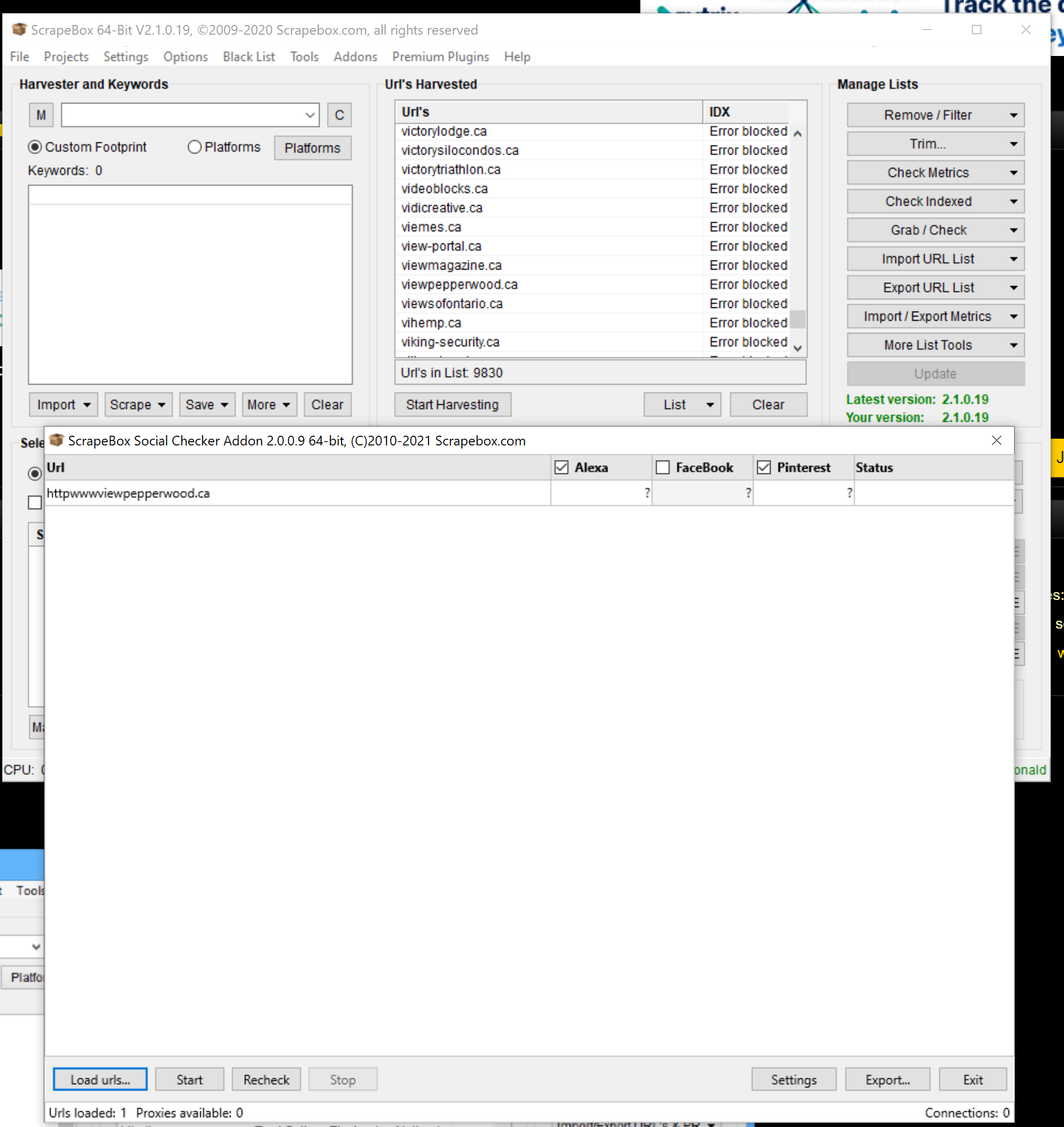Open the Addons menu
Viewport: 1064px width, 1127px height.
pos(355,57)
